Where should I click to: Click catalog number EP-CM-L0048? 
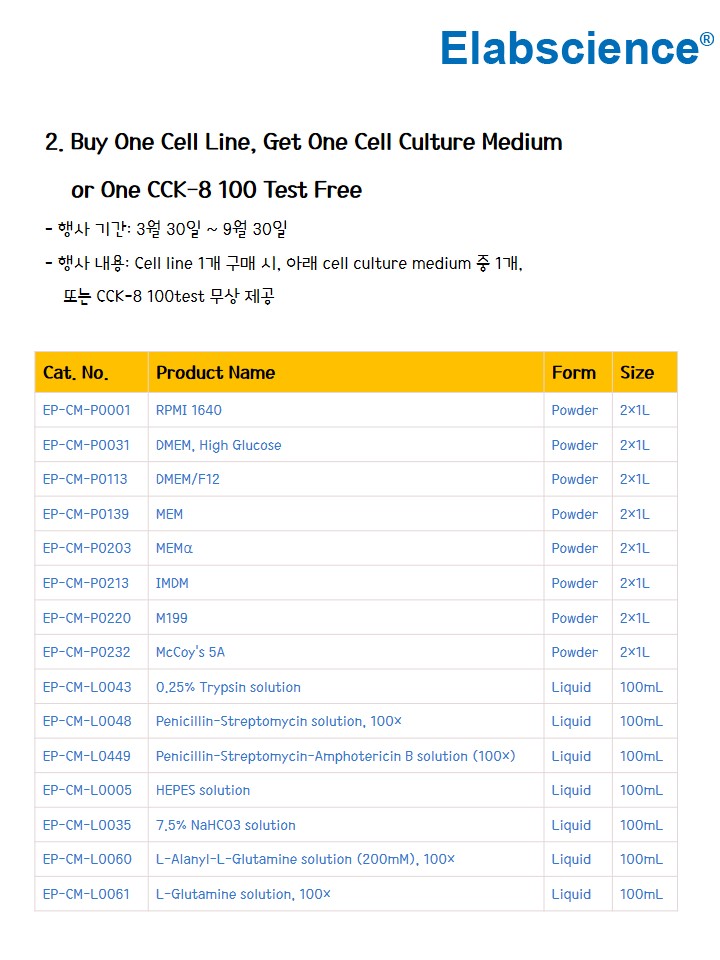(87, 721)
